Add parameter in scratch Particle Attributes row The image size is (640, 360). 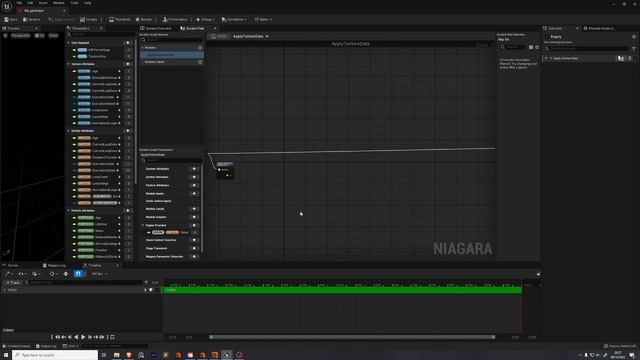click(194, 185)
